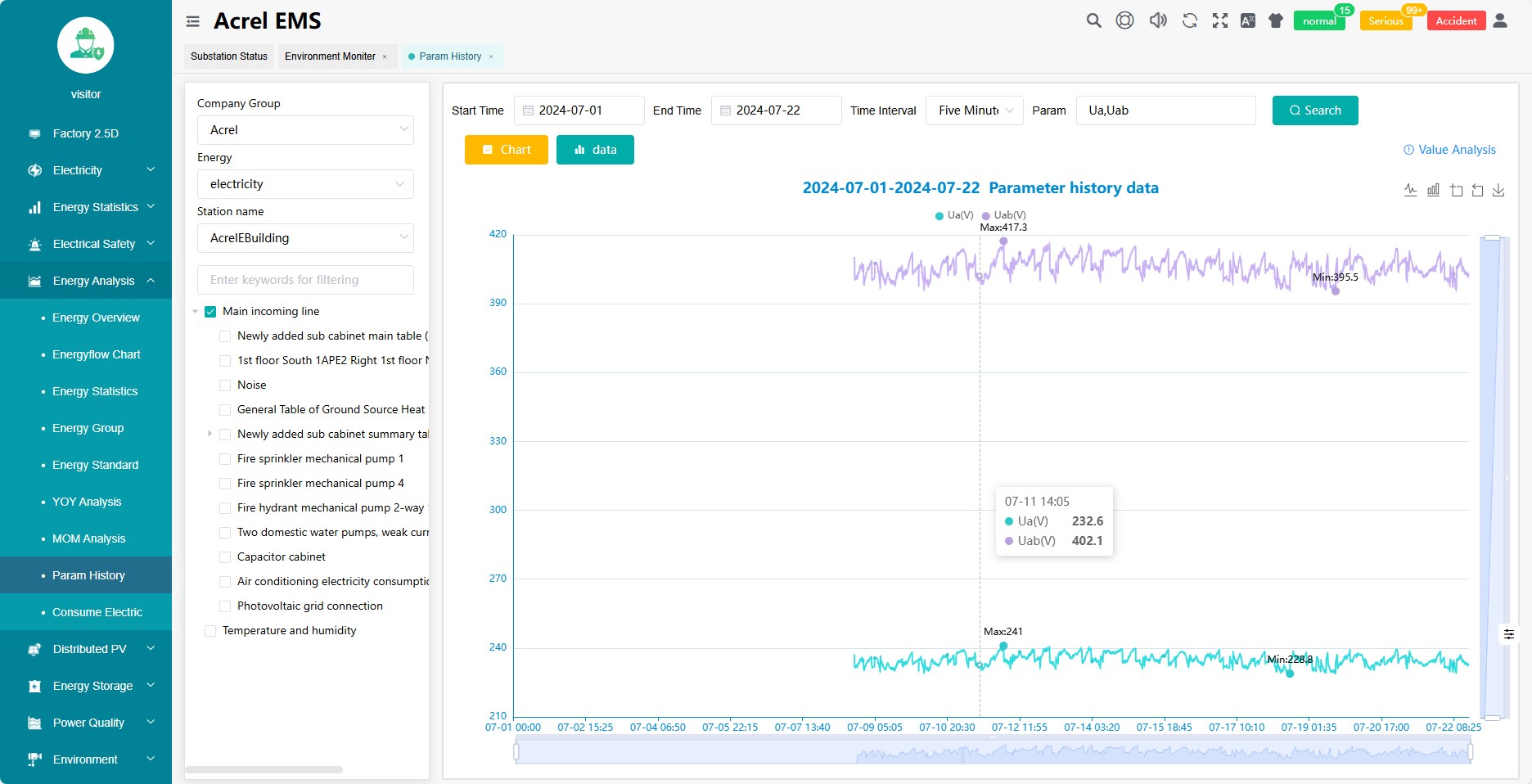
Task: Expand the Distributed PV sidebar menu
Action: click(90, 649)
